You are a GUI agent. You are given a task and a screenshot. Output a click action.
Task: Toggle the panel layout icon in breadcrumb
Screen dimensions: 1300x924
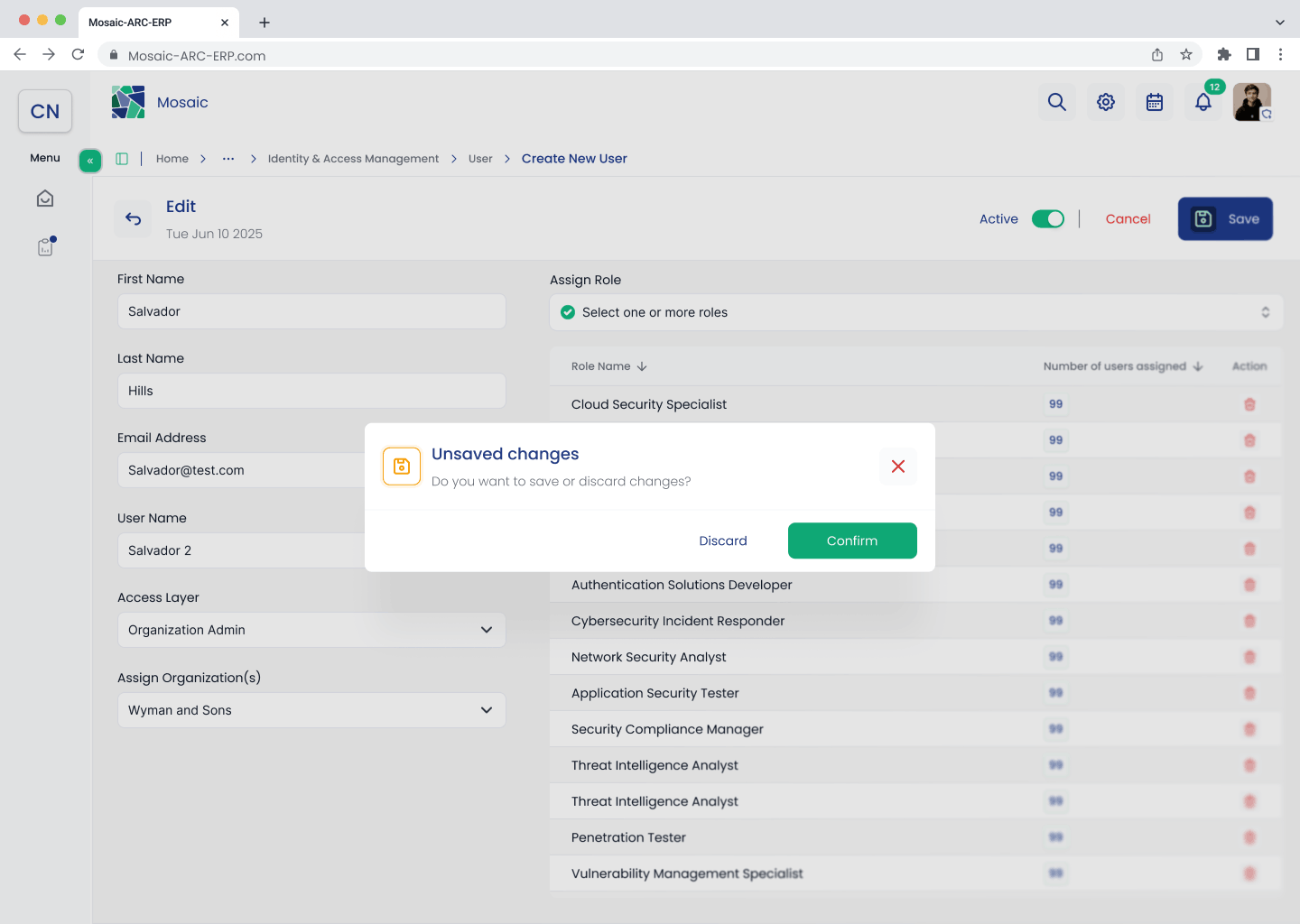coord(122,159)
